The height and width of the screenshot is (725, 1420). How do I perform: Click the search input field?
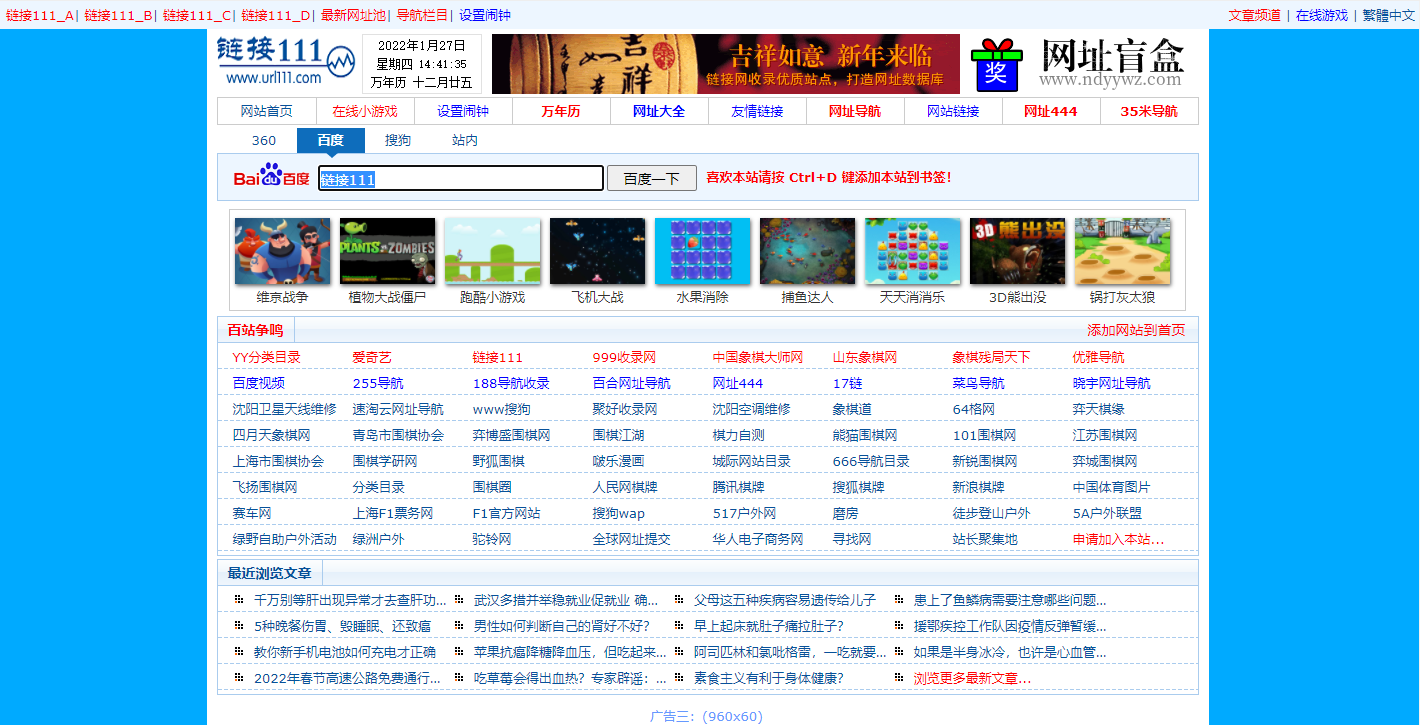tap(461, 179)
